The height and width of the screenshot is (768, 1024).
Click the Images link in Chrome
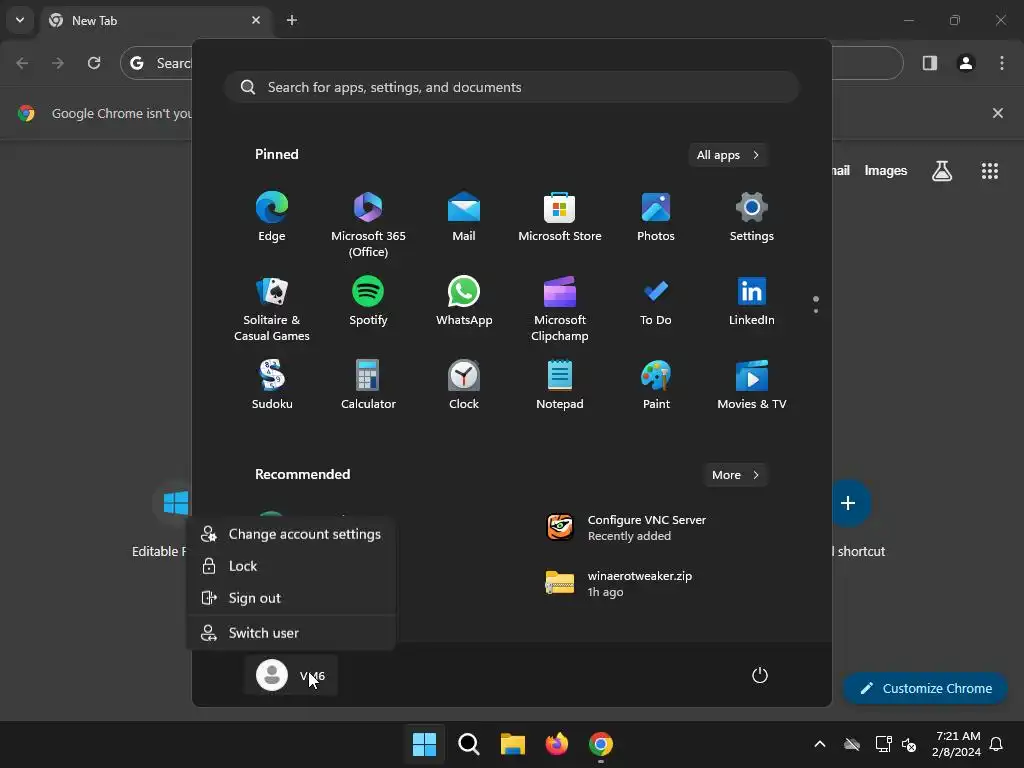pyautogui.click(x=886, y=170)
